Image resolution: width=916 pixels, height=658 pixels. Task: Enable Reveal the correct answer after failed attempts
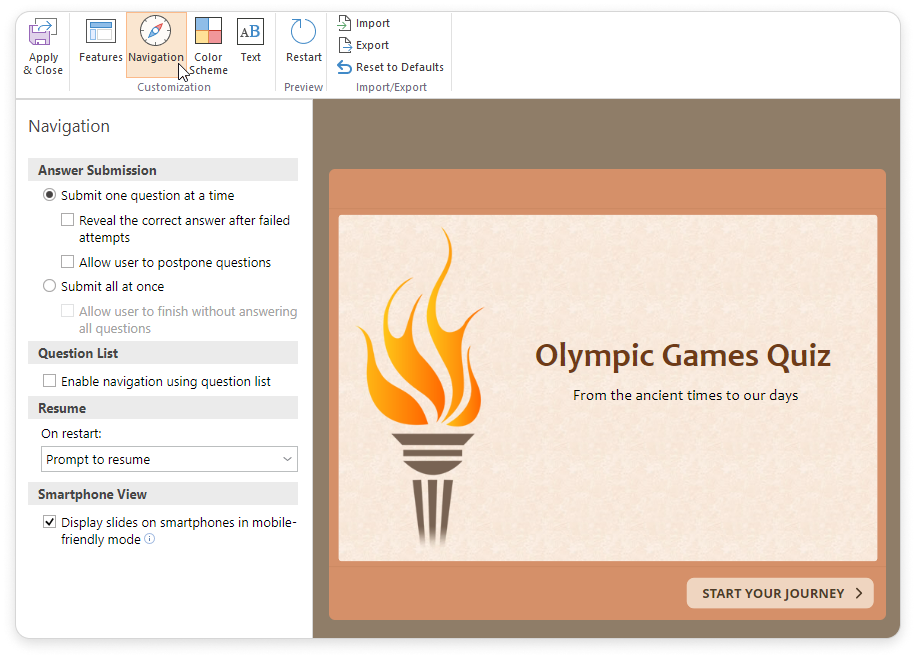pos(68,221)
